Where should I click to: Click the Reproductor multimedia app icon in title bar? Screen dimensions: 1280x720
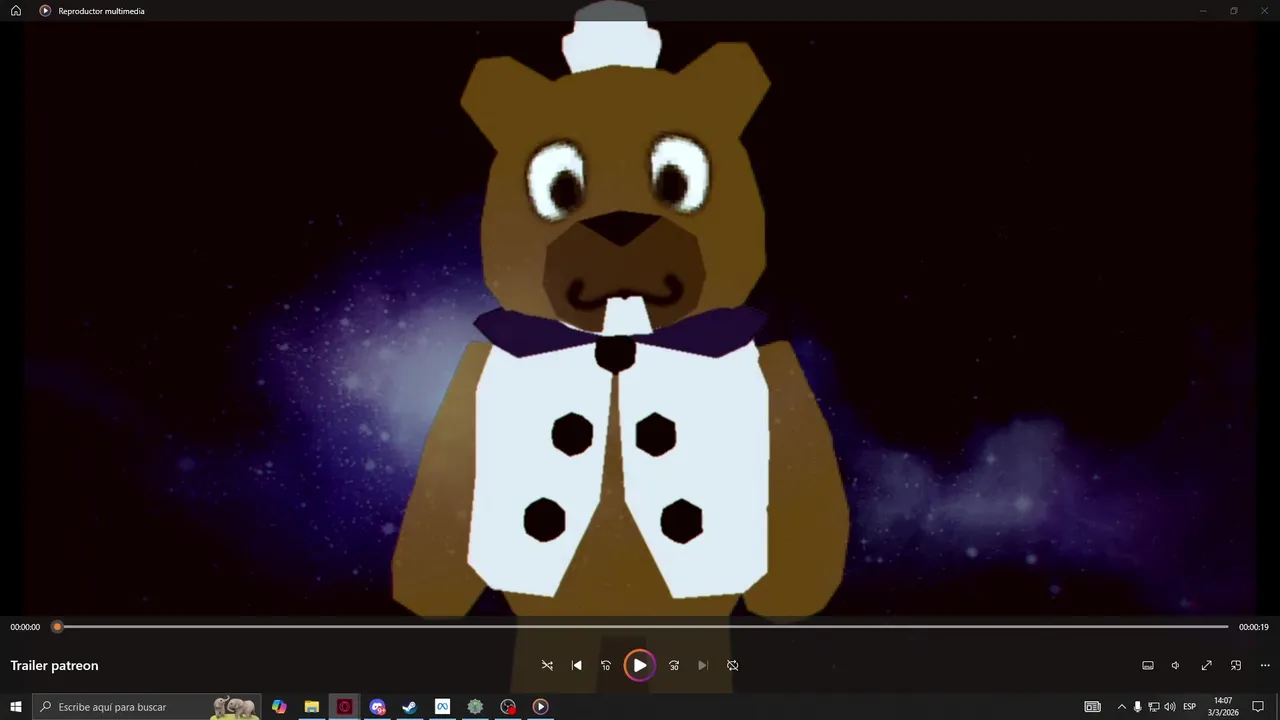[x=45, y=11]
